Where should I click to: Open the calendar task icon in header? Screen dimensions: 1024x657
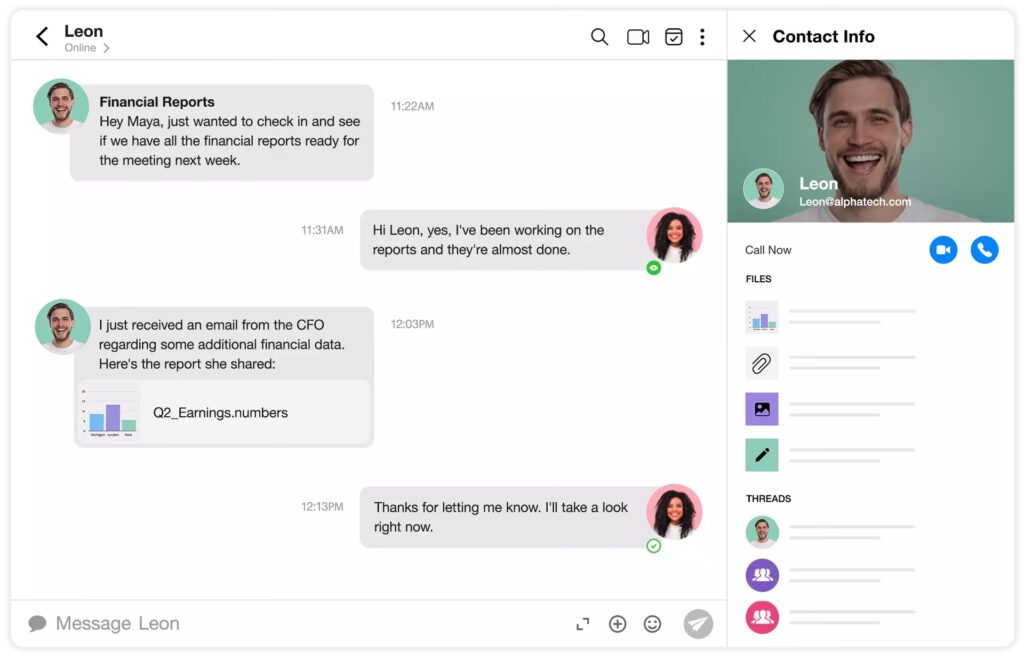(674, 37)
